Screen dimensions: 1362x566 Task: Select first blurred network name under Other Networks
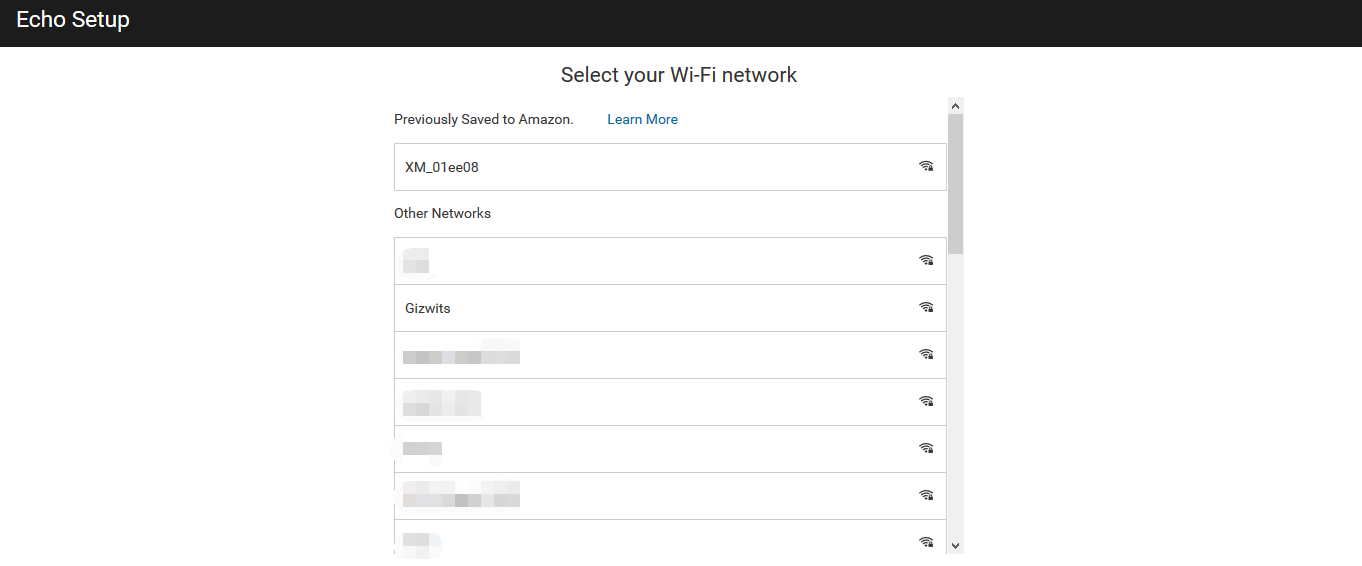tap(416, 261)
